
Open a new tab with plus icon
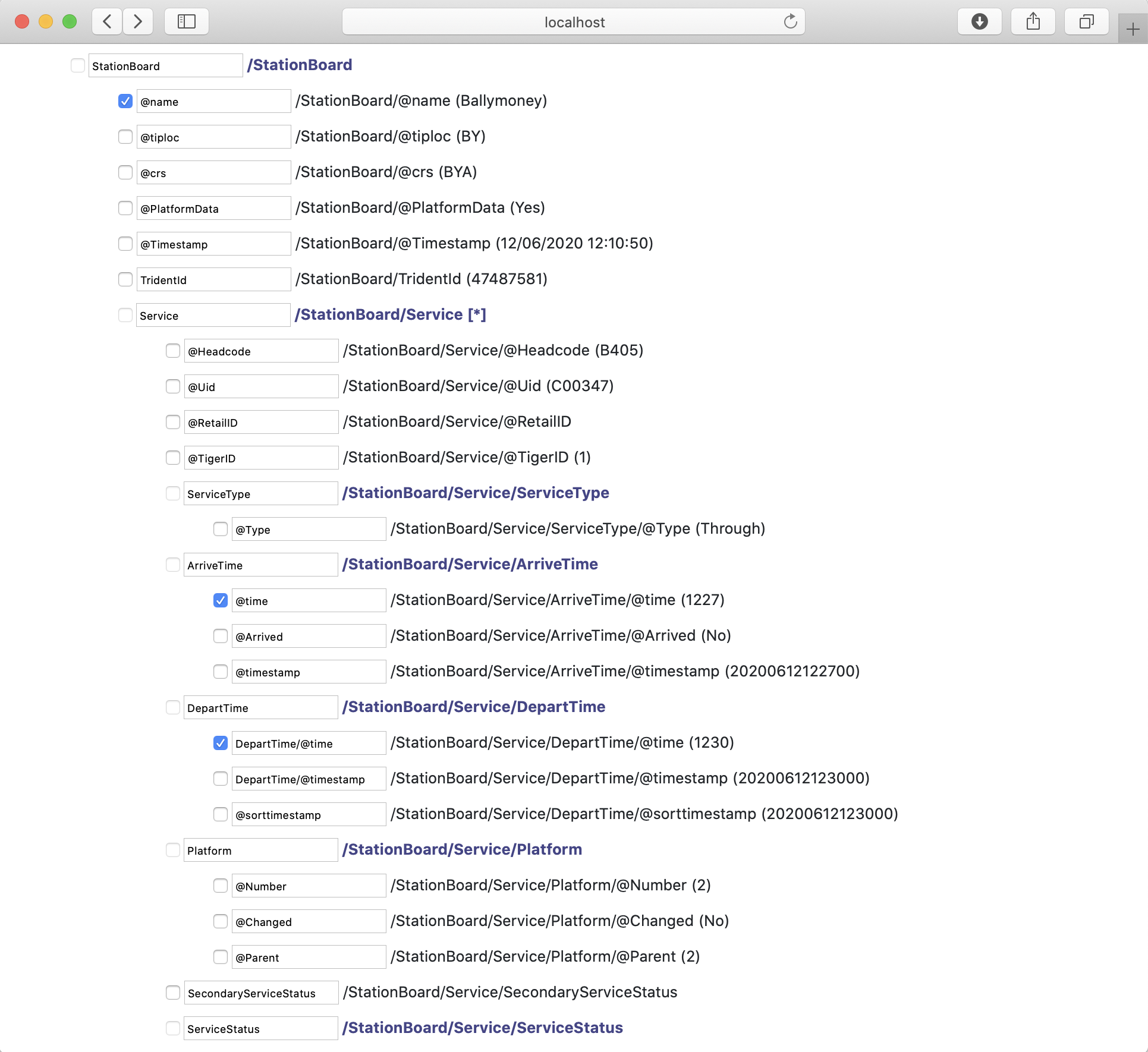[1133, 29]
